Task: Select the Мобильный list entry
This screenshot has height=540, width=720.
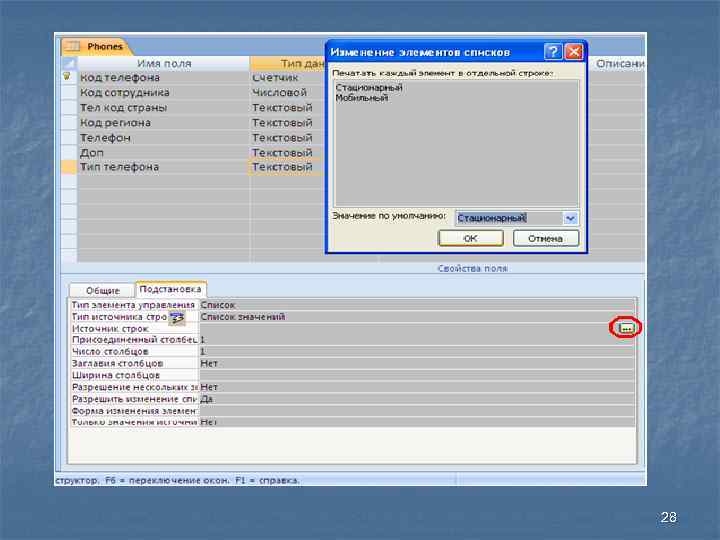Action: [362, 98]
